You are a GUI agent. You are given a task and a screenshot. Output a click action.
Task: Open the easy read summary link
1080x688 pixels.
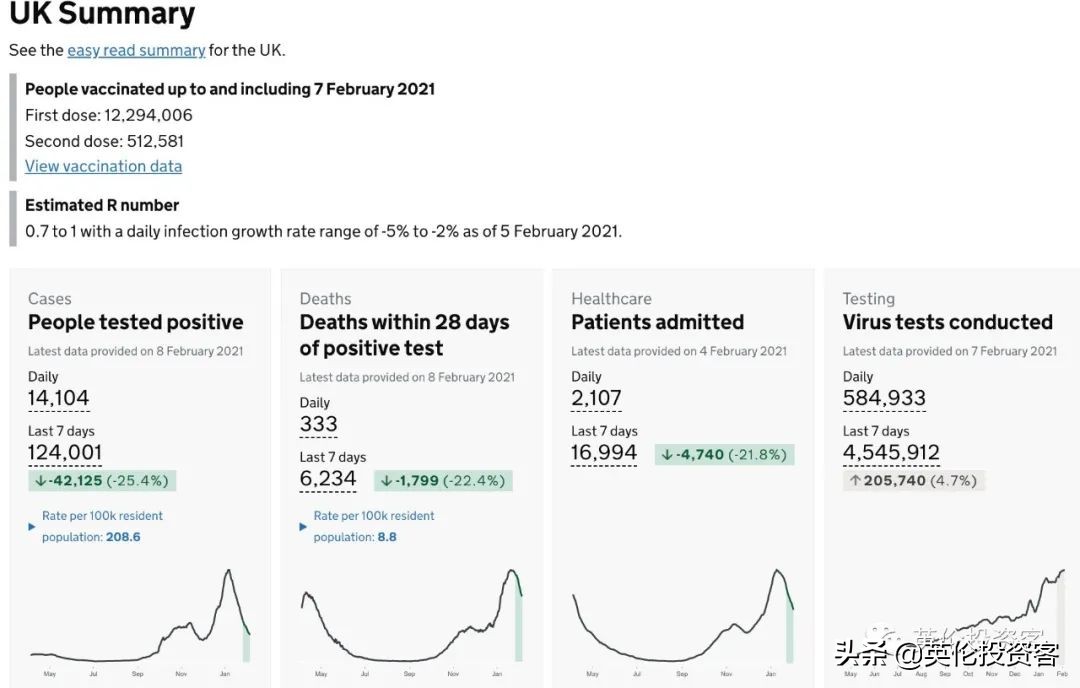click(136, 50)
